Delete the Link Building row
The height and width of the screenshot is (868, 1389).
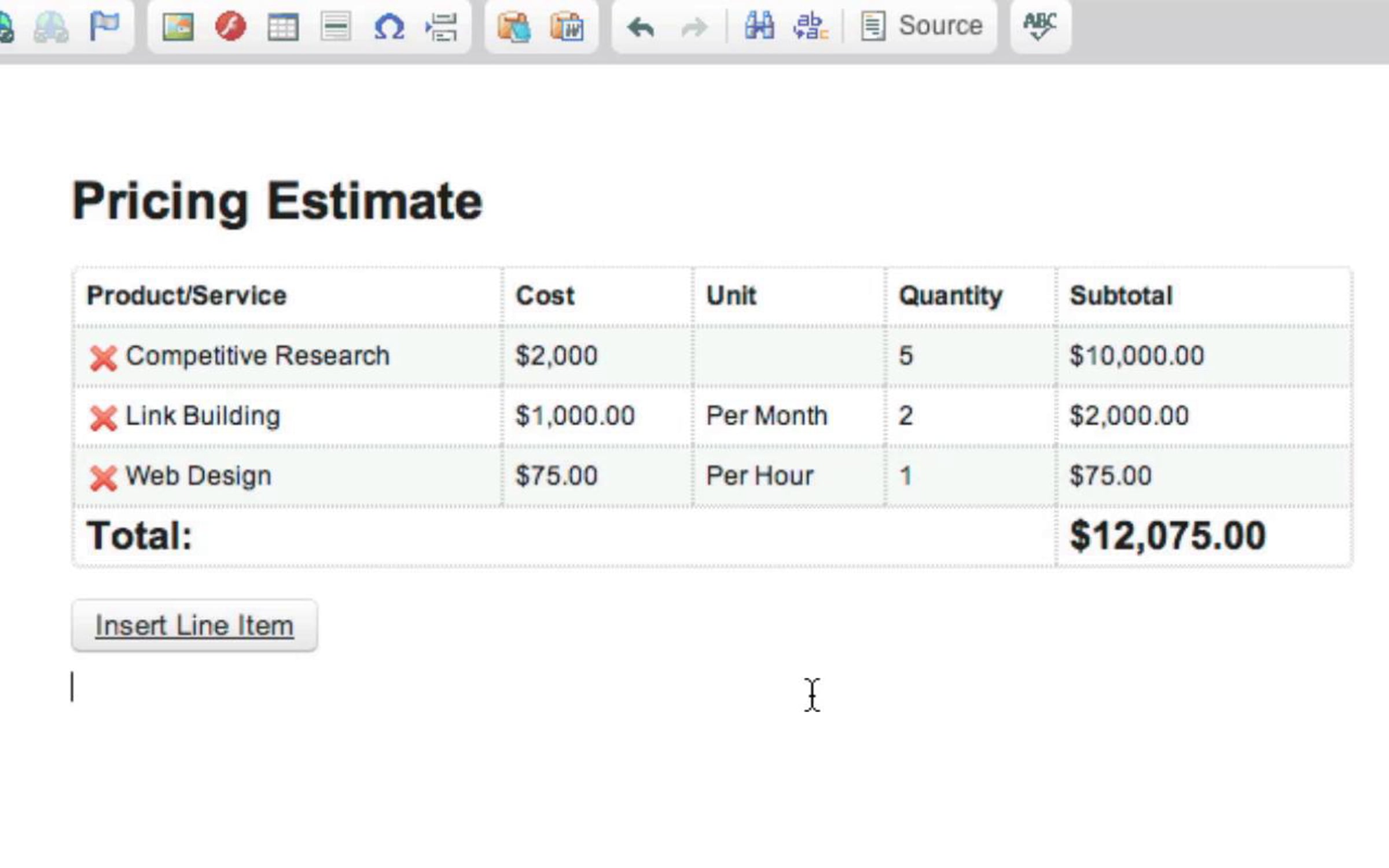(104, 418)
